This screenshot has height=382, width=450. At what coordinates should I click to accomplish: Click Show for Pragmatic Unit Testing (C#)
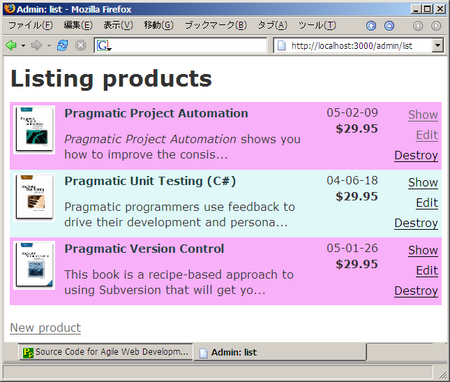tap(423, 182)
